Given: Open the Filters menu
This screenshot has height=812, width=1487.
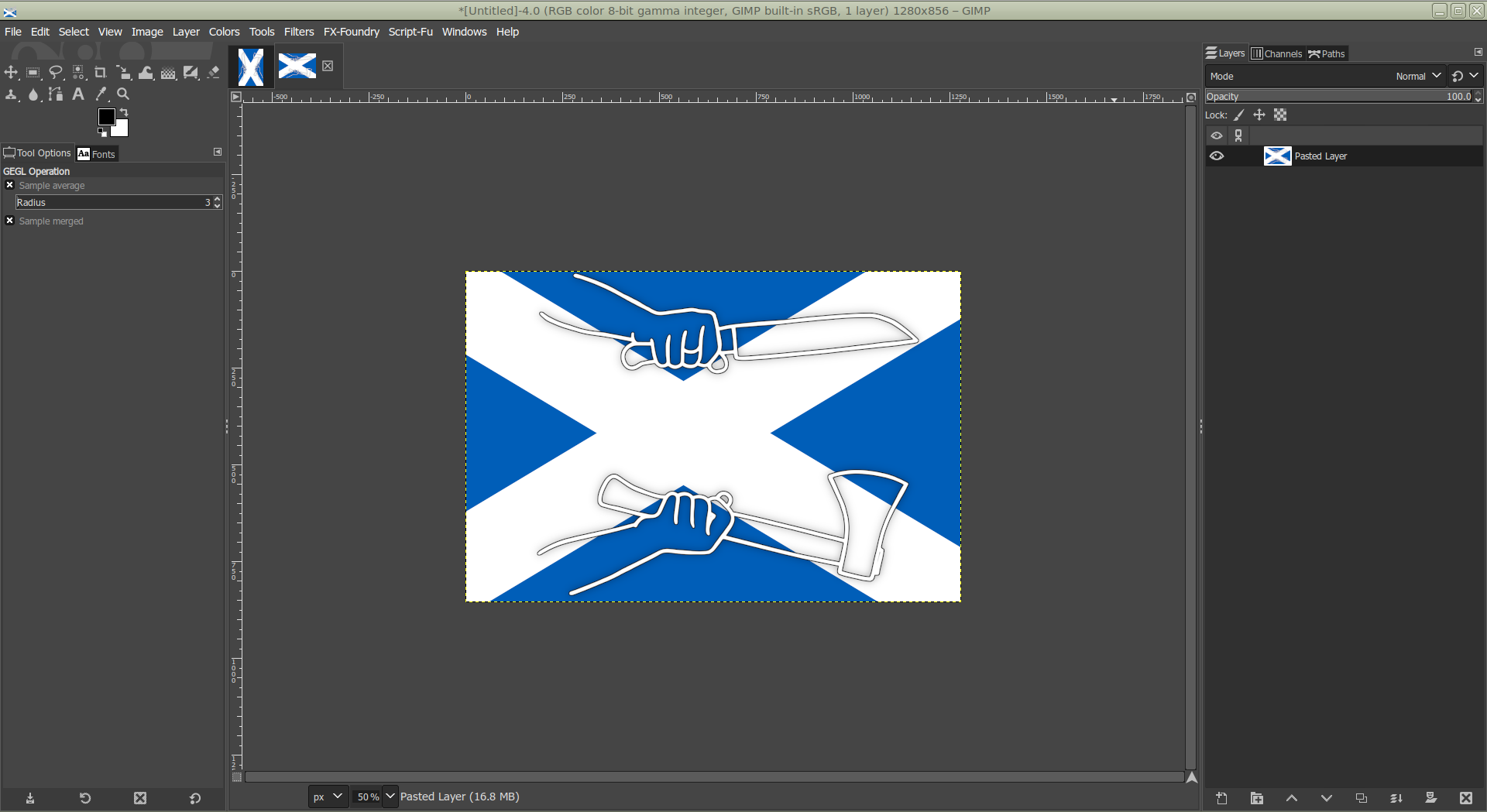Looking at the screenshot, I should [298, 32].
